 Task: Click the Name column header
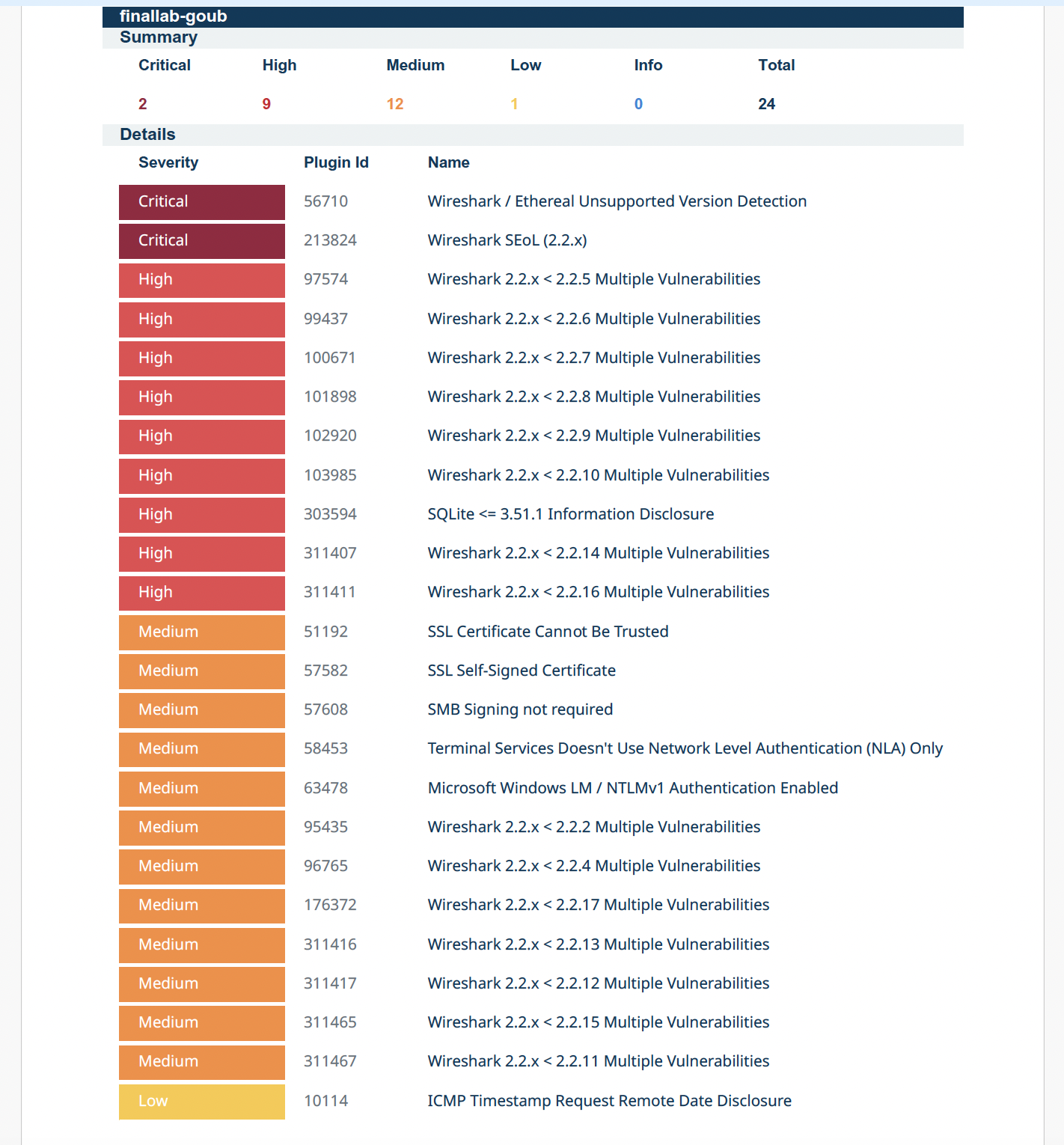tap(449, 162)
